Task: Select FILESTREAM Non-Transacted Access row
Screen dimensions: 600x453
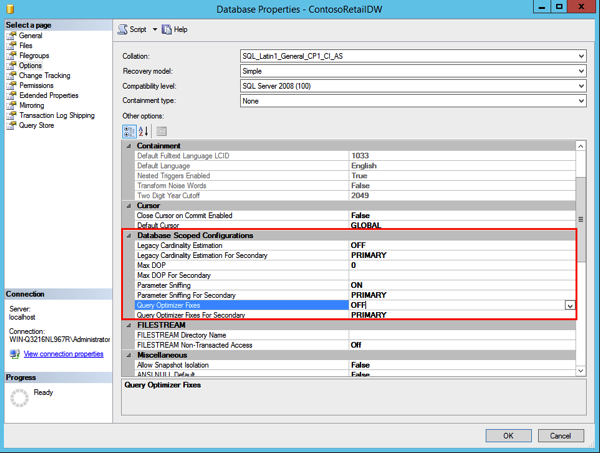Action: point(355,345)
